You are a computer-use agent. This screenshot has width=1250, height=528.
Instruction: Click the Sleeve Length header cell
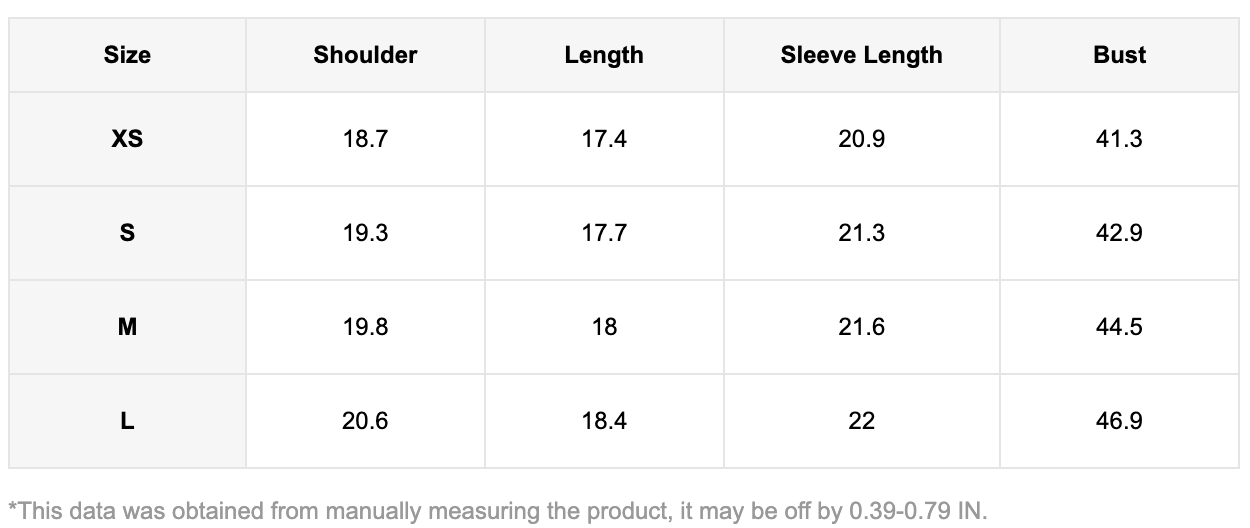point(861,55)
